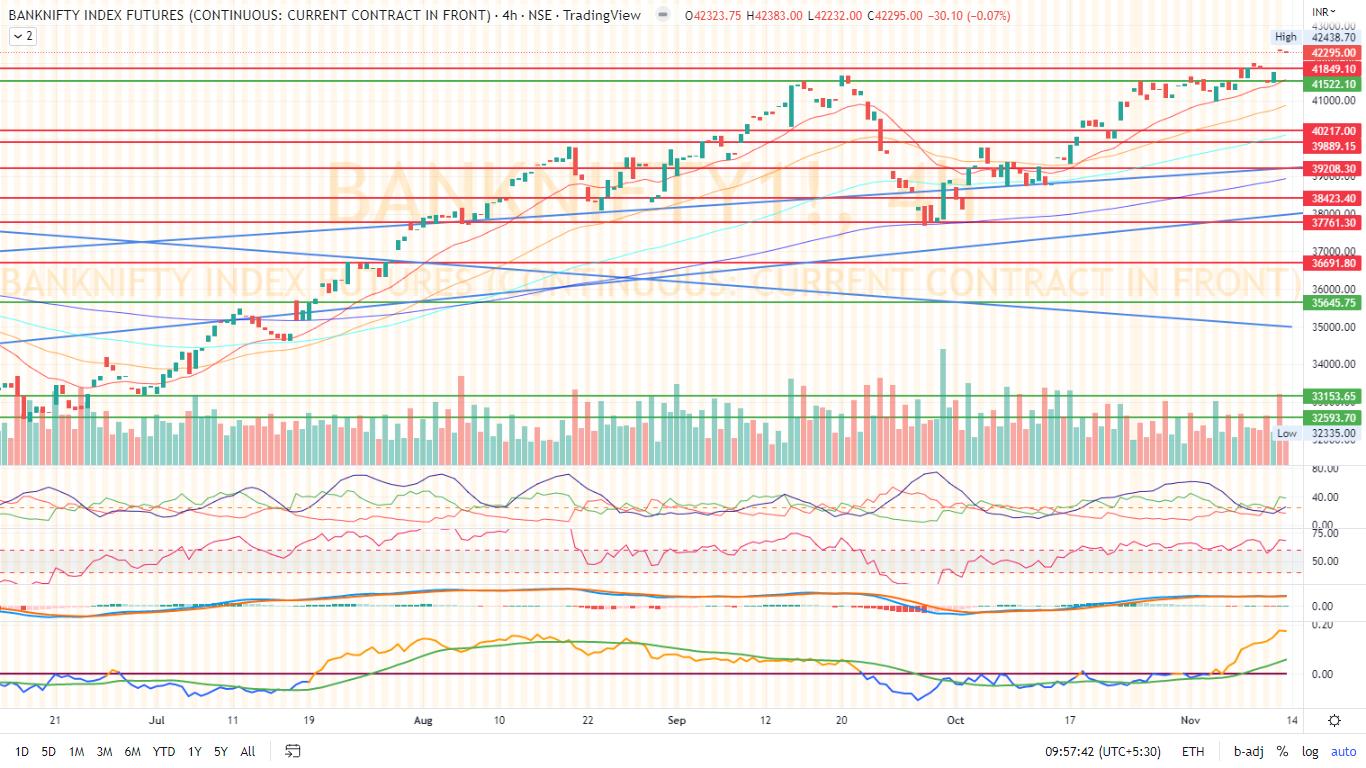Screen dimensions: 1366x768
Task: Select the red line label 40217.00
Action: 1333,131
